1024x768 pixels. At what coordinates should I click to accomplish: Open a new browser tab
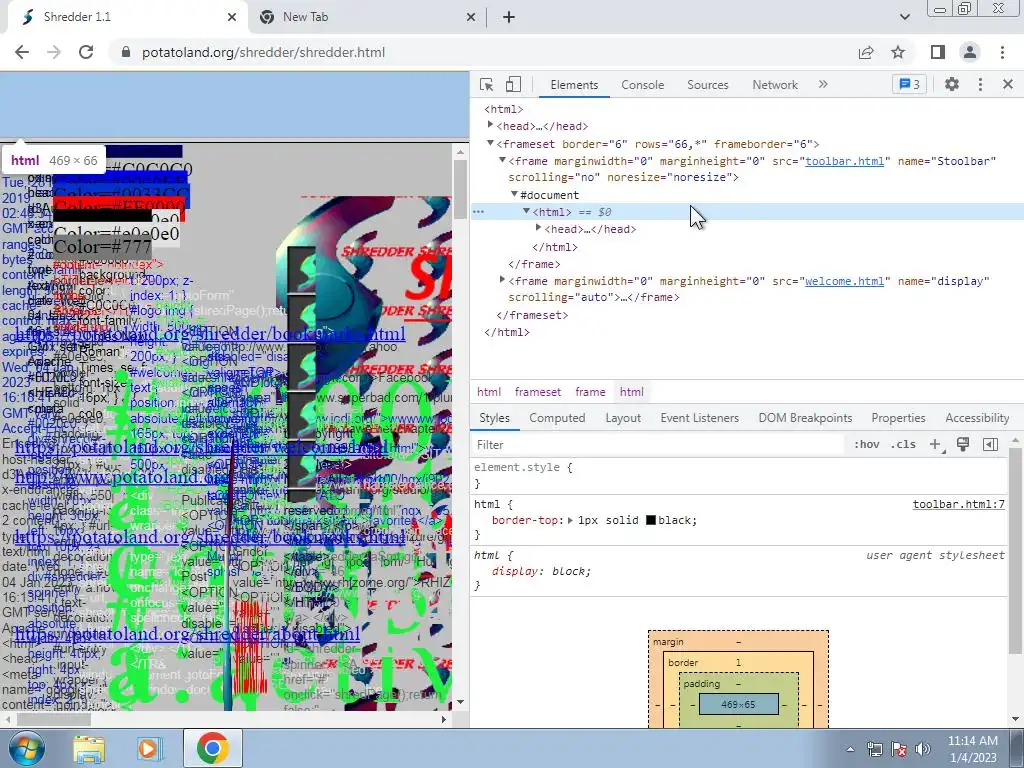tap(509, 17)
